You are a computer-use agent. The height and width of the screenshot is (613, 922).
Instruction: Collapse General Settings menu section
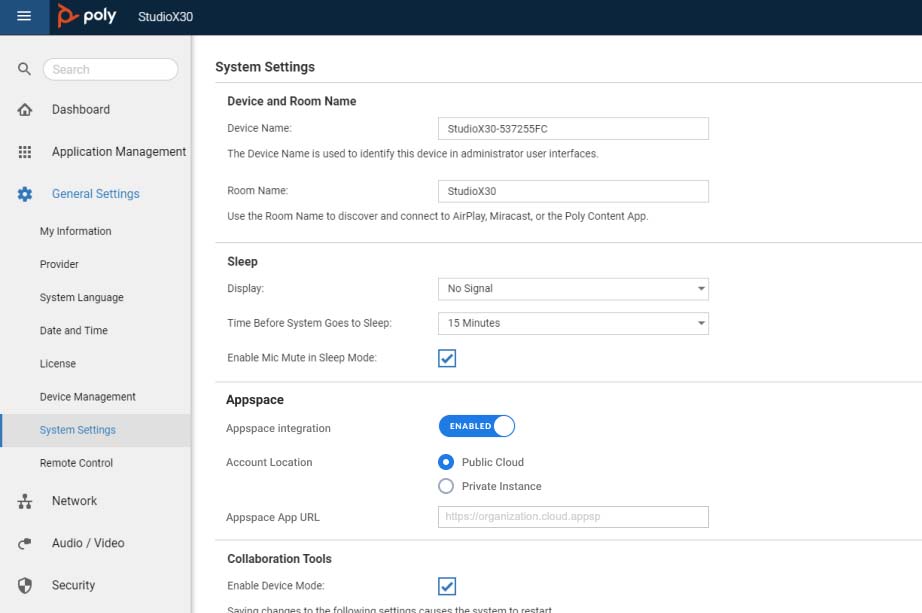(x=95, y=194)
